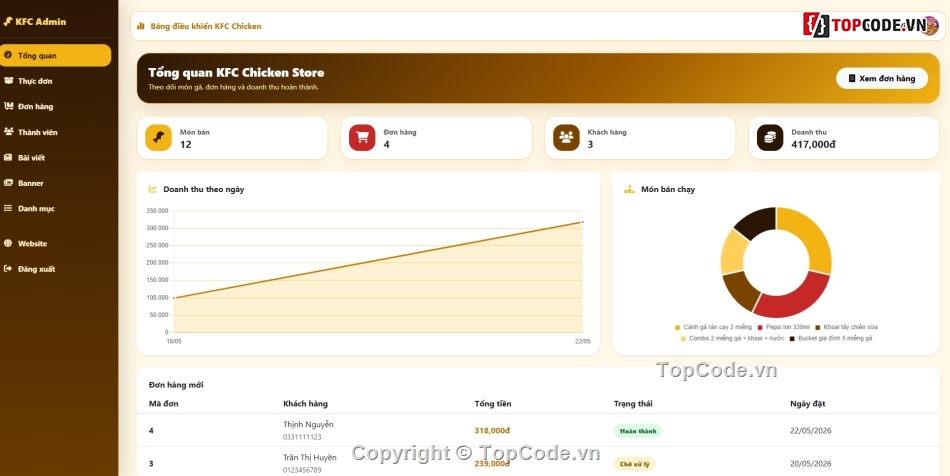Viewport: 950px width, 476px height.
Task: Click the 22/05 data point on revenue chart
Action: [x=583, y=222]
